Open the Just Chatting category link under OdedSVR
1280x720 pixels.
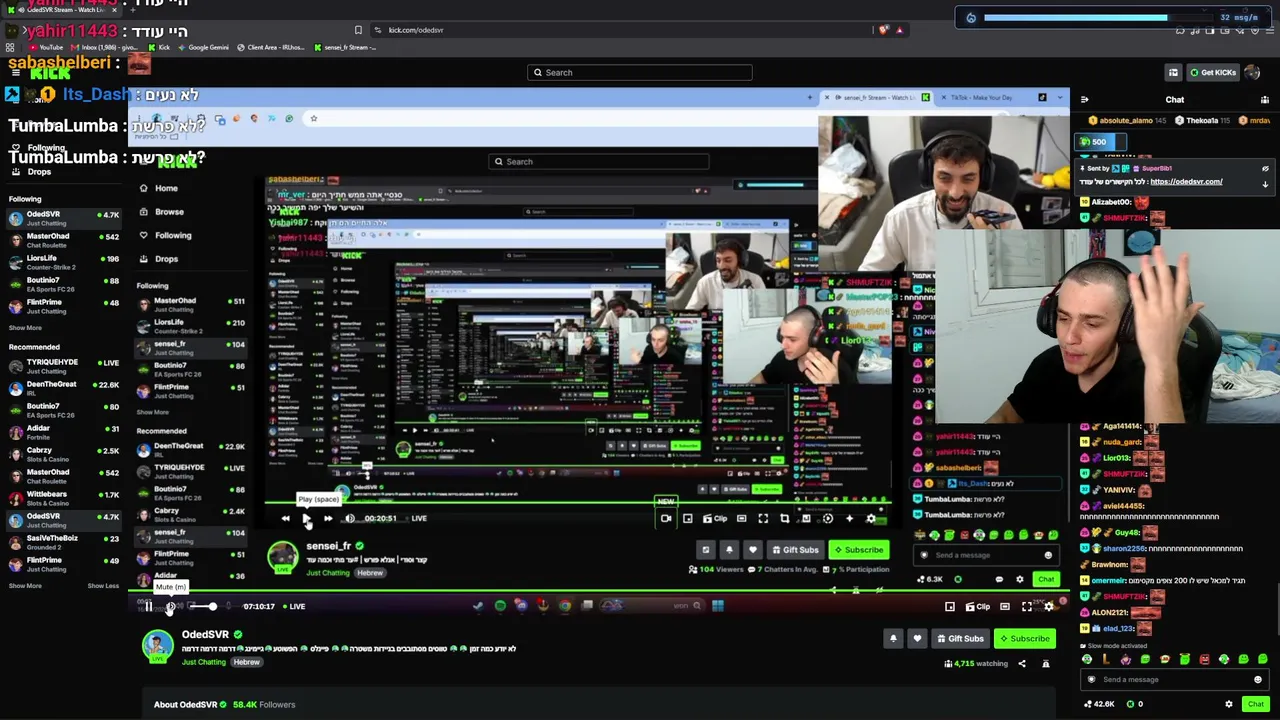204,662
